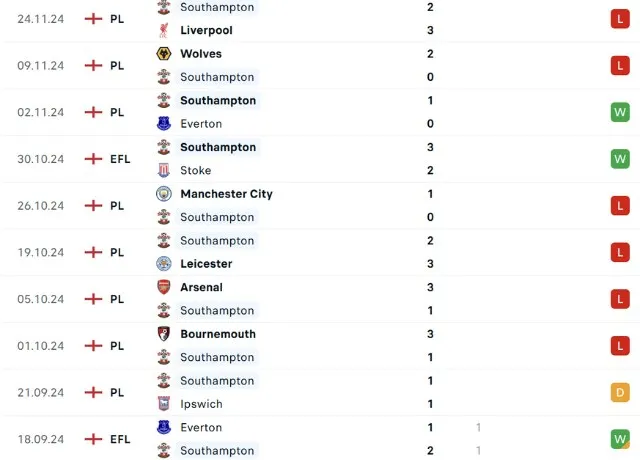640x460 pixels.
Task: Click the loss badge for Wolves match
Action: pos(620,66)
